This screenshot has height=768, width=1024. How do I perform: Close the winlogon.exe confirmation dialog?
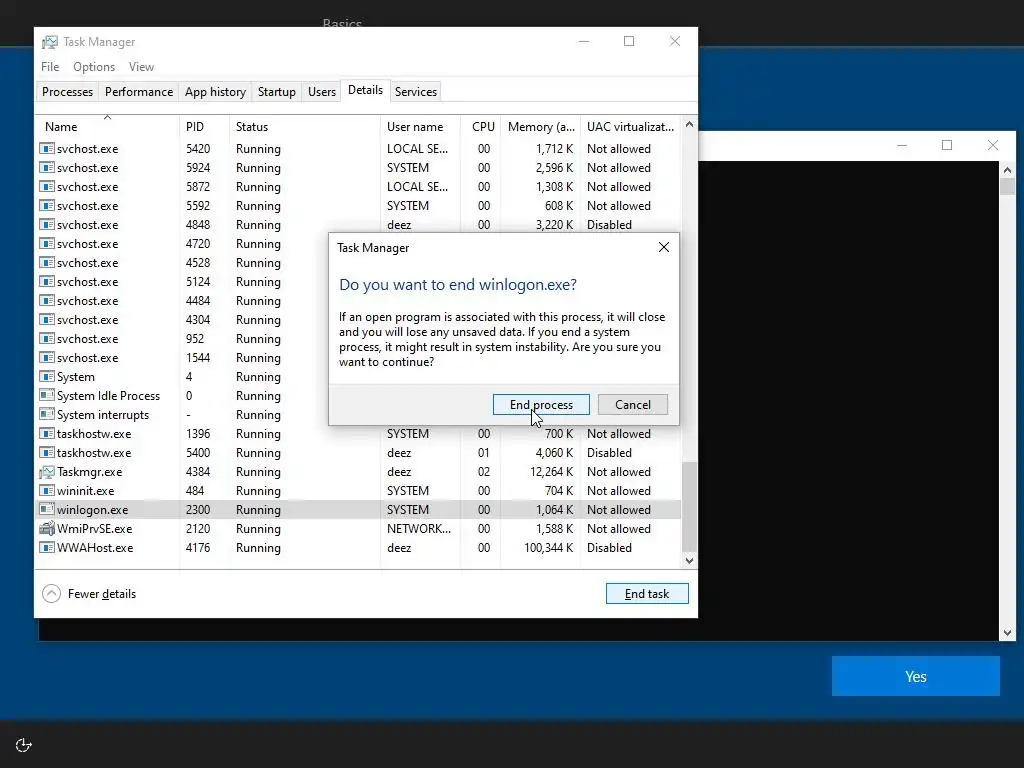coord(664,247)
